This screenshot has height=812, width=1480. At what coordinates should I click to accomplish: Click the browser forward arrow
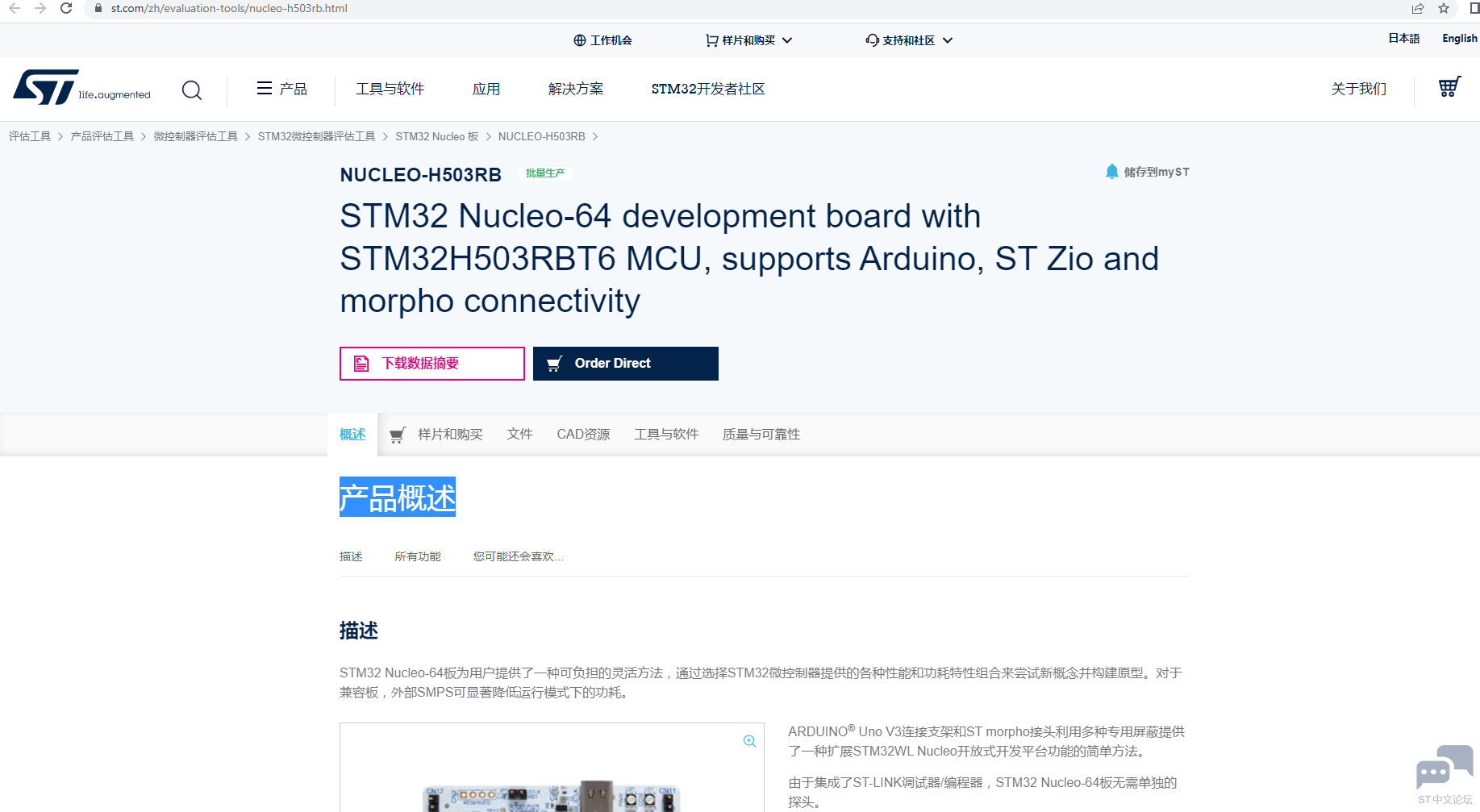tap(40, 8)
